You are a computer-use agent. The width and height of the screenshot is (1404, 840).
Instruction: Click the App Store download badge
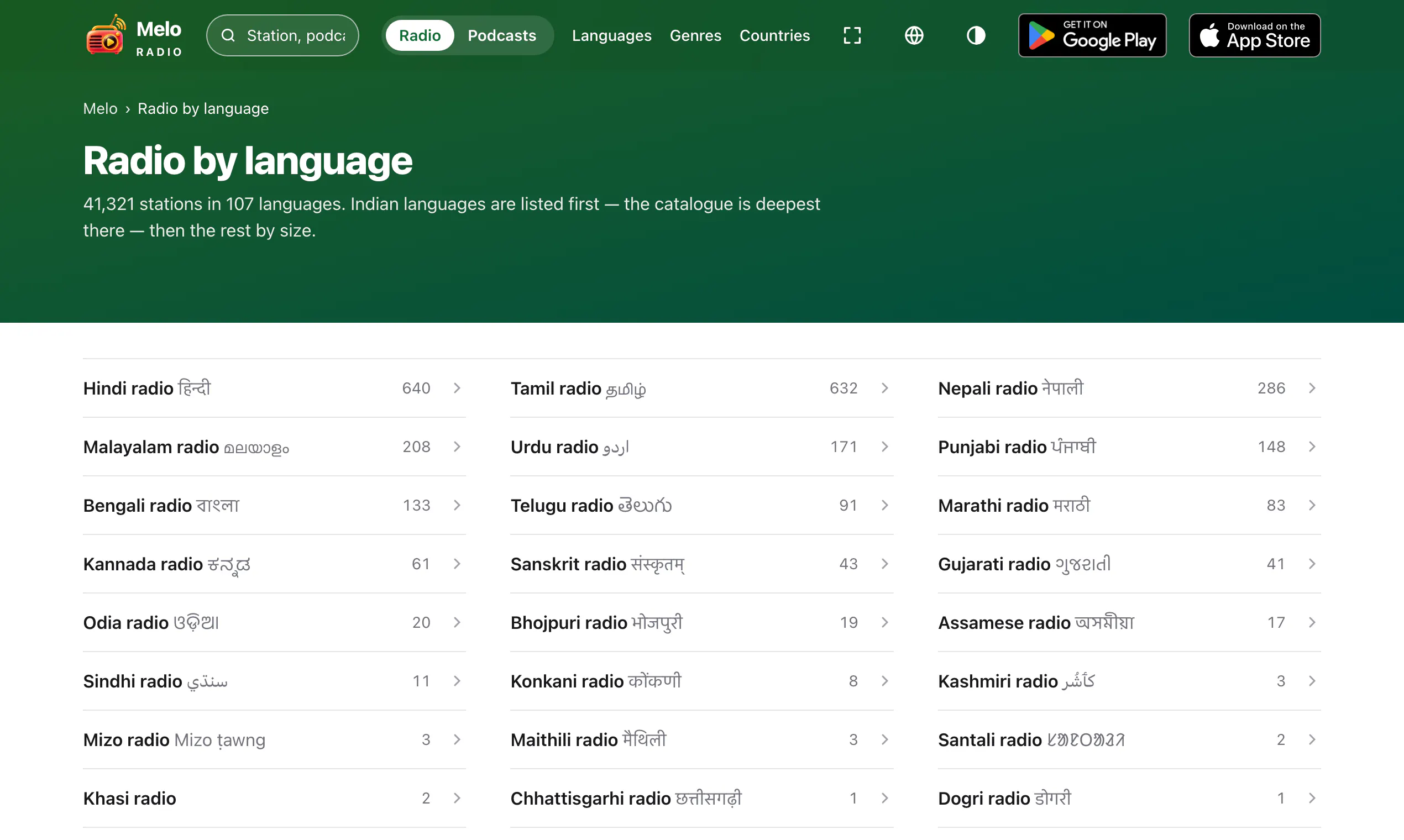1255,36
